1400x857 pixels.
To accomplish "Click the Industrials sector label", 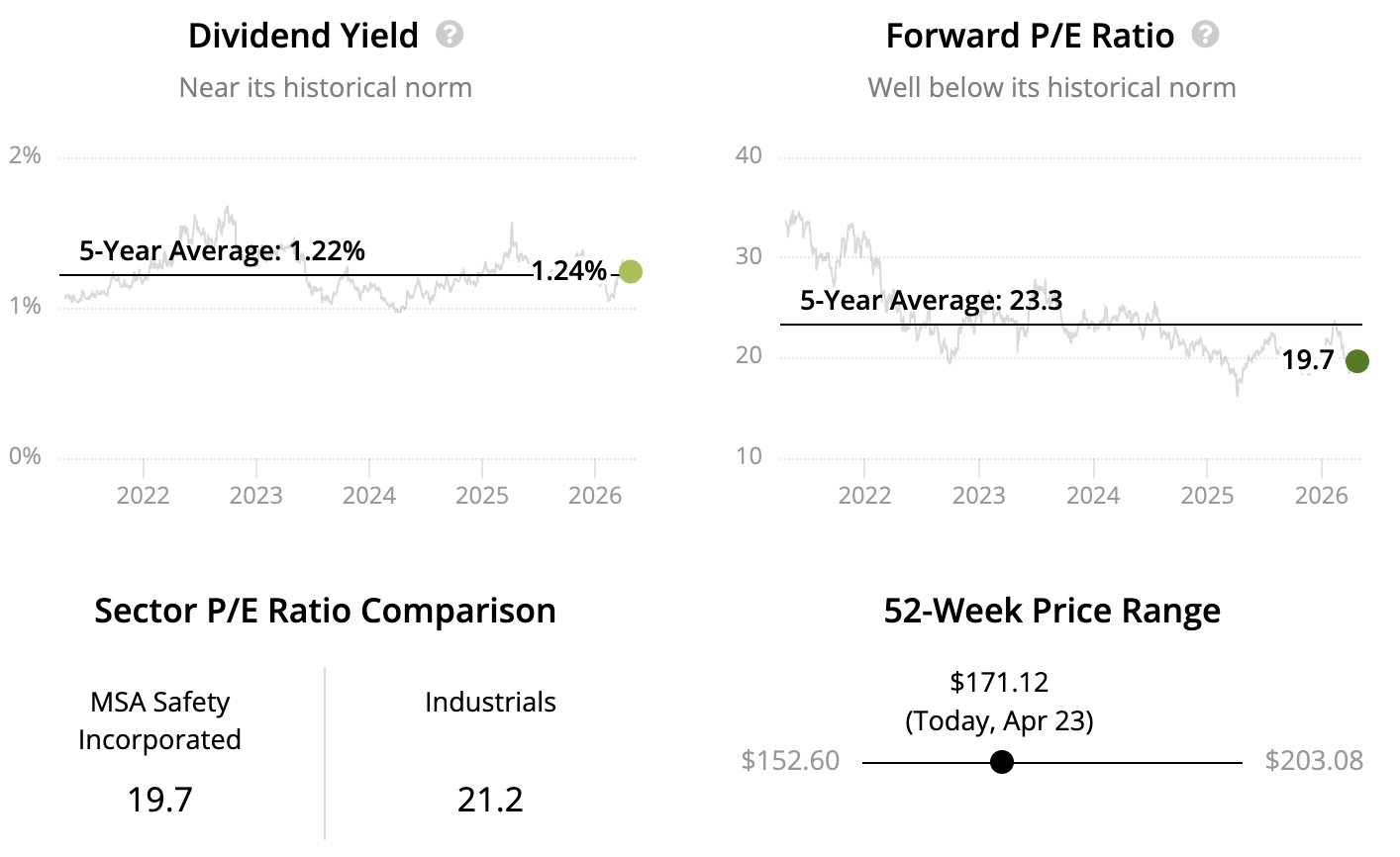I will (490, 703).
